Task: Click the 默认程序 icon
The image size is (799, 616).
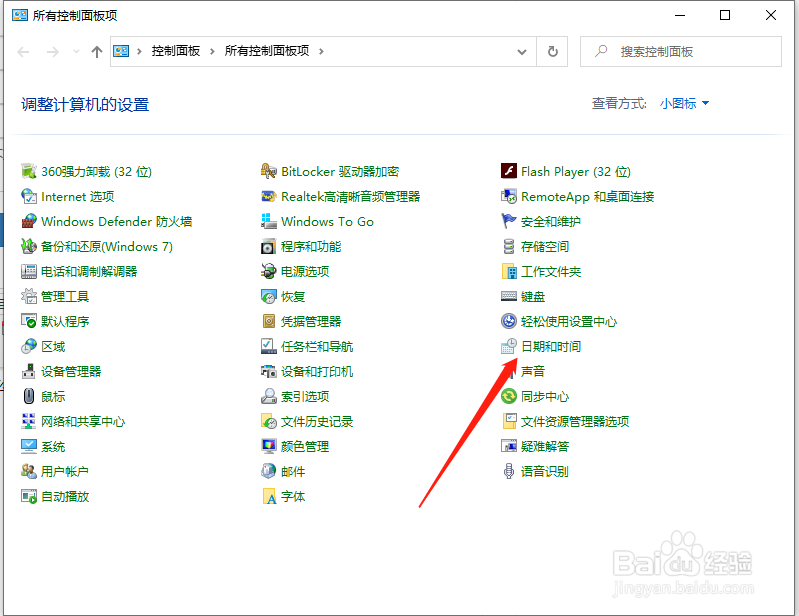Action: pyautogui.click(x=29, y=321)
